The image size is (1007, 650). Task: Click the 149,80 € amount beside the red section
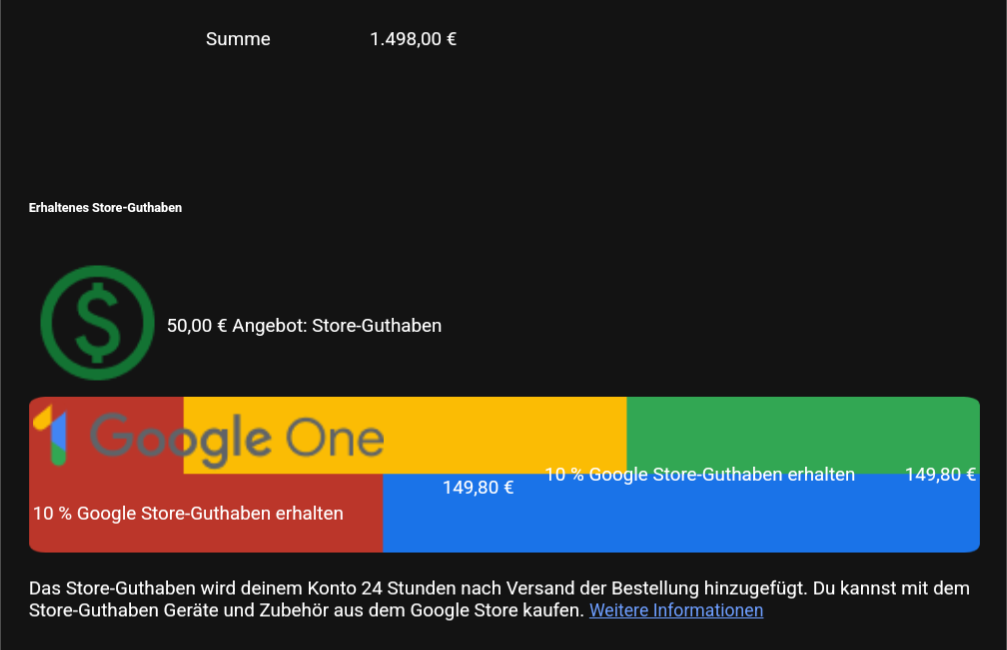tap(478, 488)
